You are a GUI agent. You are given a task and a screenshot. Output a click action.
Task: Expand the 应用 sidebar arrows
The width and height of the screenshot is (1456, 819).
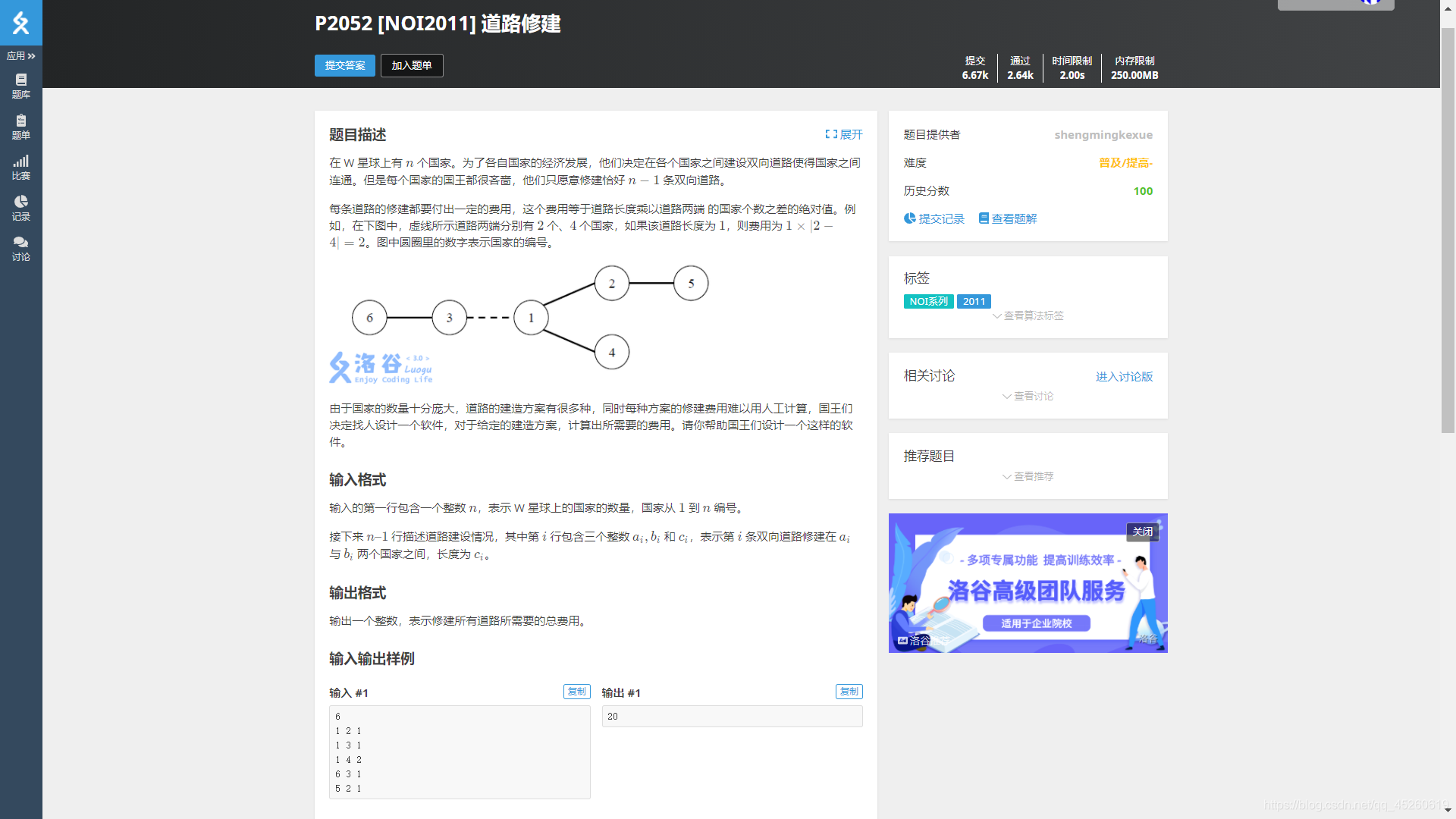click(31, 56)
